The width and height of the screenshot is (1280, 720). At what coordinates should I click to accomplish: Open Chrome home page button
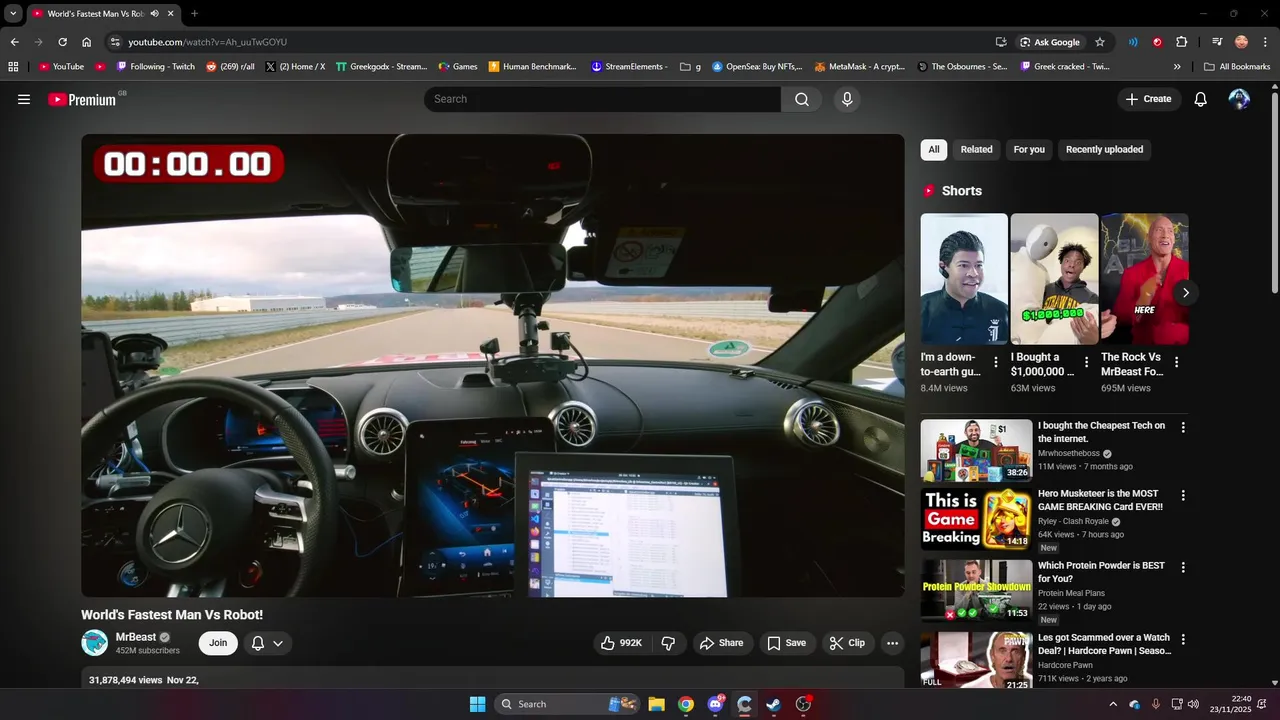click(x=87, y=42)
